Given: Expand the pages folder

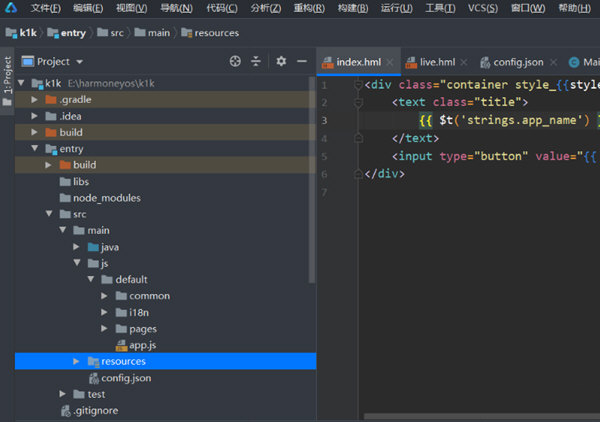Looking at the screenshot, I should coord(106,329).
